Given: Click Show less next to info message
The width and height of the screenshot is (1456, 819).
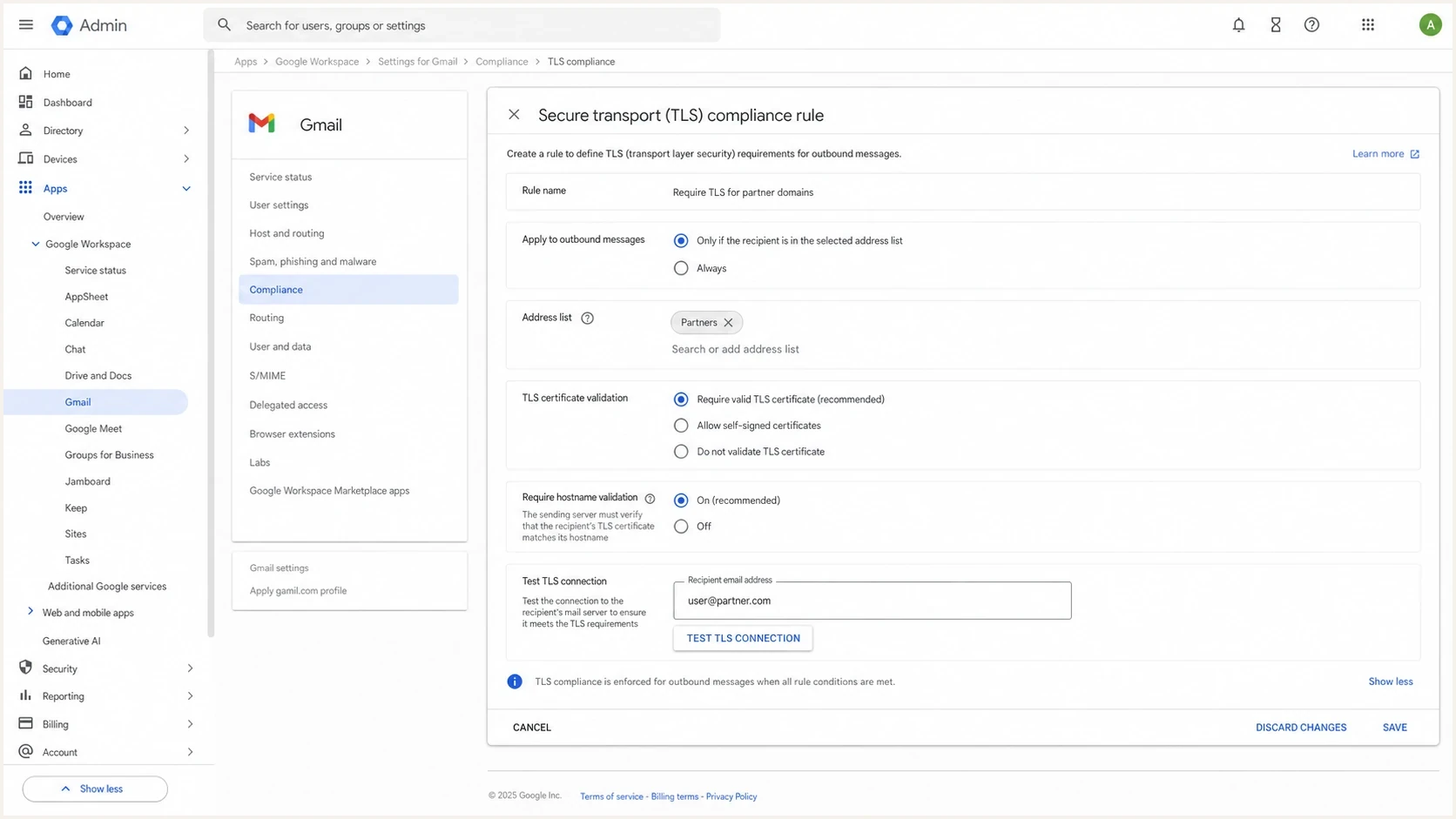Looking at the screenshot, I should pyautogui.click(x=1391, y=681).
